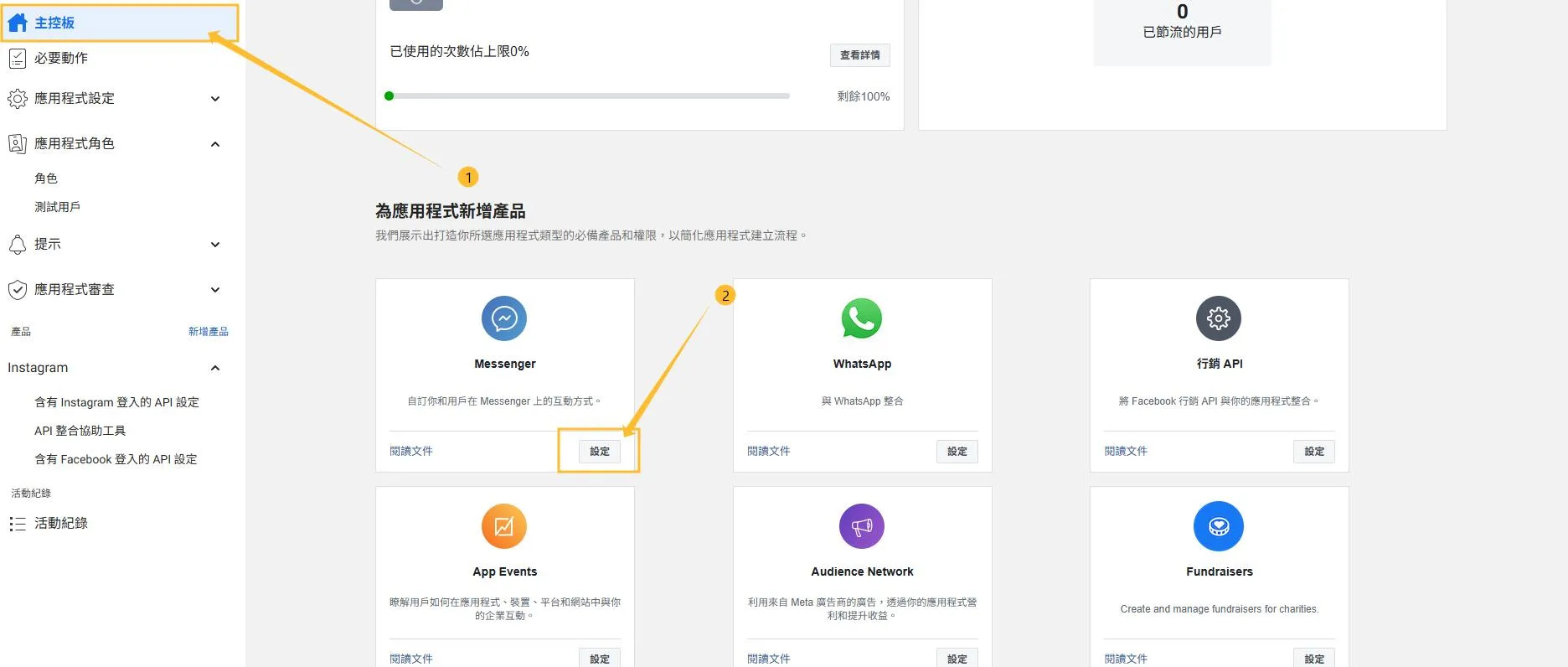Click the Audience Network megaphone icon
The width and height of the screenshot is (1568, 667).
click(x=862, y=526)
